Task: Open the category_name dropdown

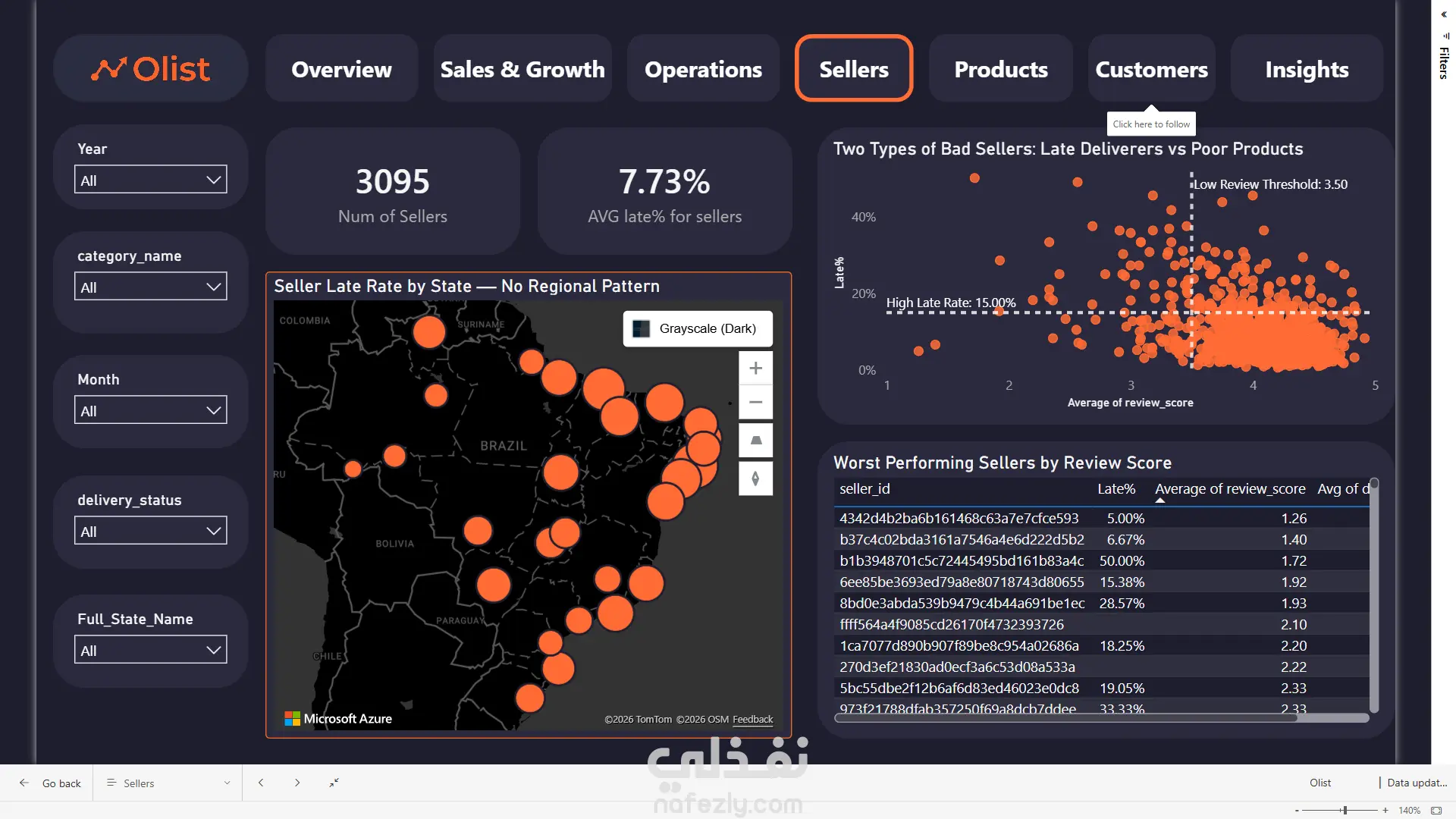Action: pos(151,287)
